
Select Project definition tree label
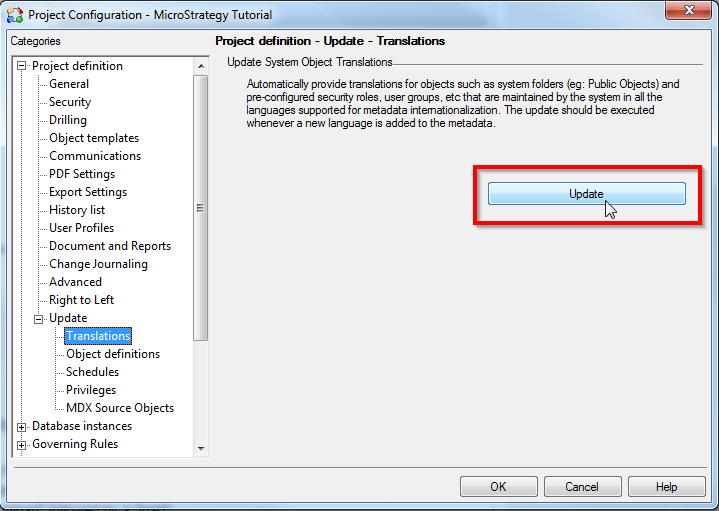coord(77,66)
